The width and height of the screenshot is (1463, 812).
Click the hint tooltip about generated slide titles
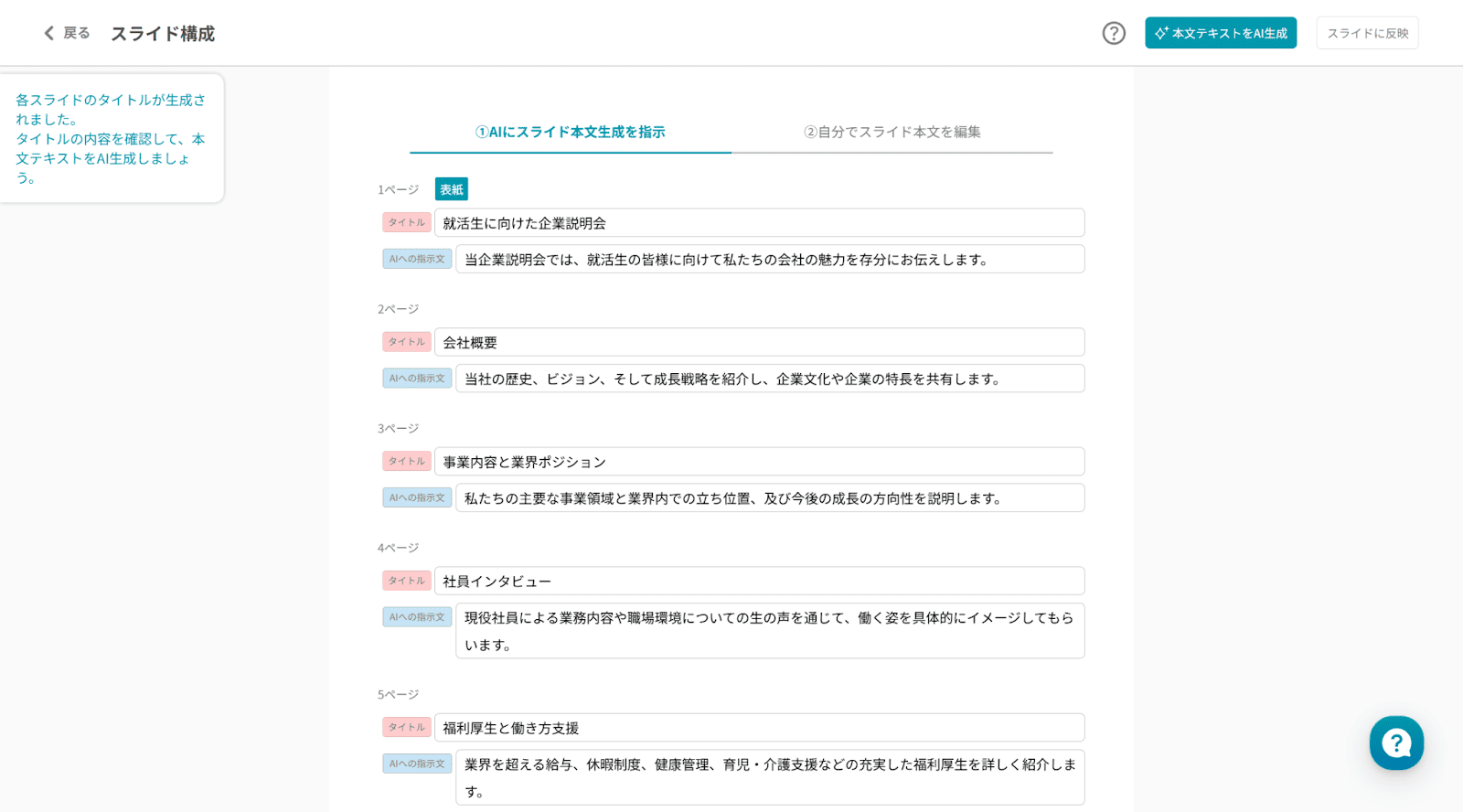click(111, 138)
